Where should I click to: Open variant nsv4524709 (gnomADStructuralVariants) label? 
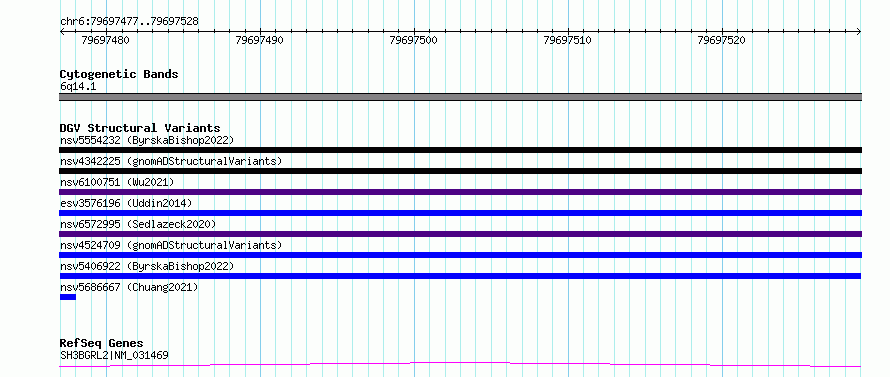click(x=171, y=245)
